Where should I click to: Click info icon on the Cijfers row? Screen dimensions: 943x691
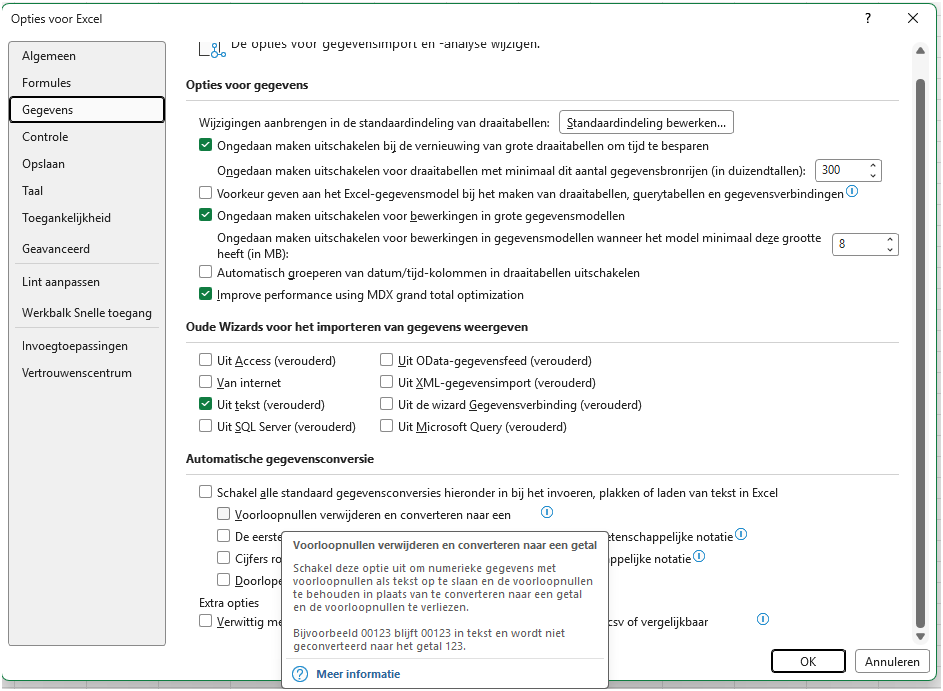click(x=699, y=556)
